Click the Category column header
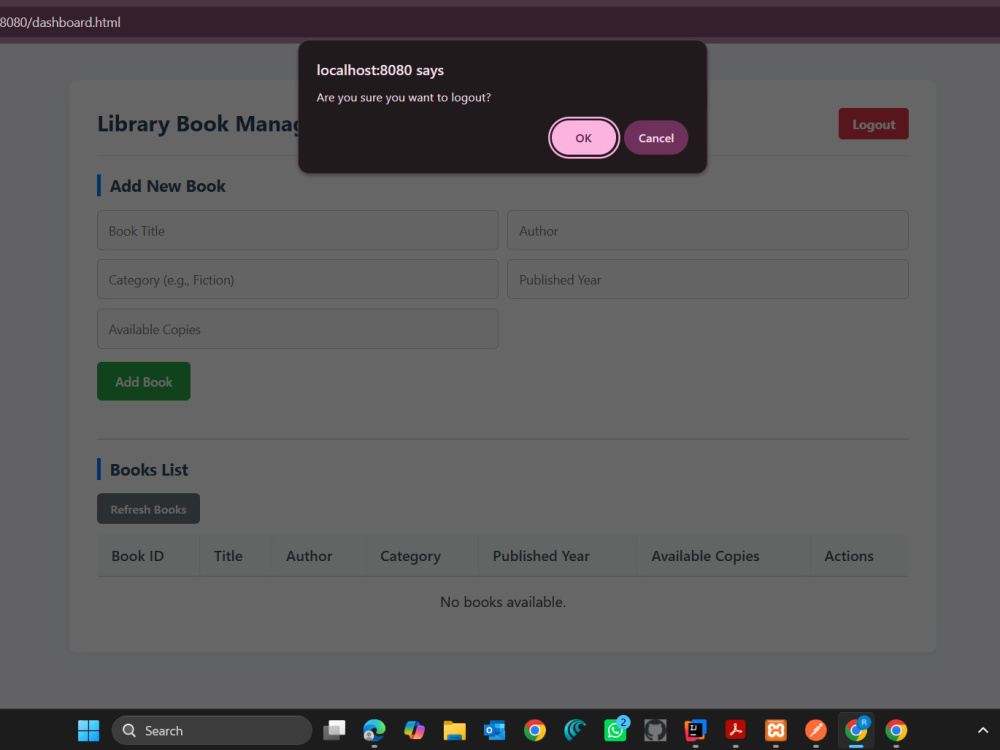This screenshot has height=750, width=1000. coord(410,556)
